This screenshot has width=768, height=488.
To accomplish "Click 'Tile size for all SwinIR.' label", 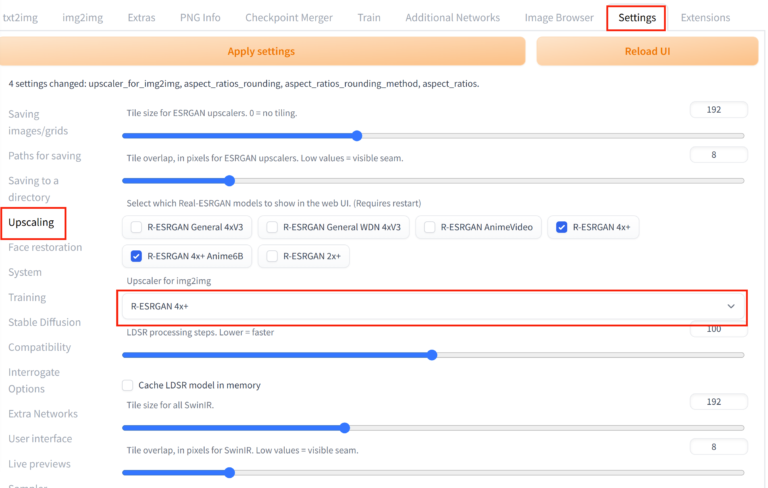I will pyautogui.click(x=170, y=405).
